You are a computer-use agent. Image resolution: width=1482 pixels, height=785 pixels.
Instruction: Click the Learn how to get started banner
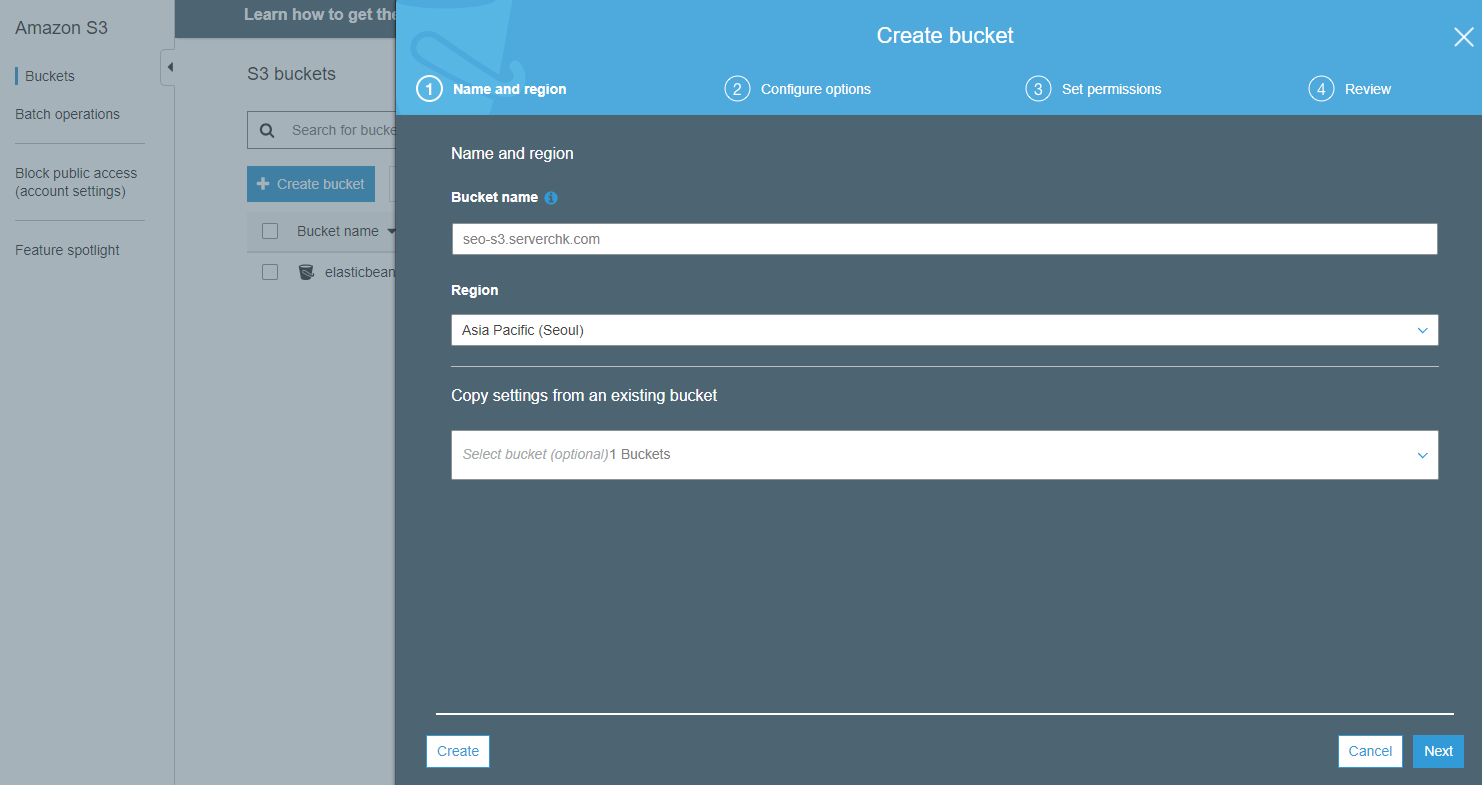(x=320, y=15)
